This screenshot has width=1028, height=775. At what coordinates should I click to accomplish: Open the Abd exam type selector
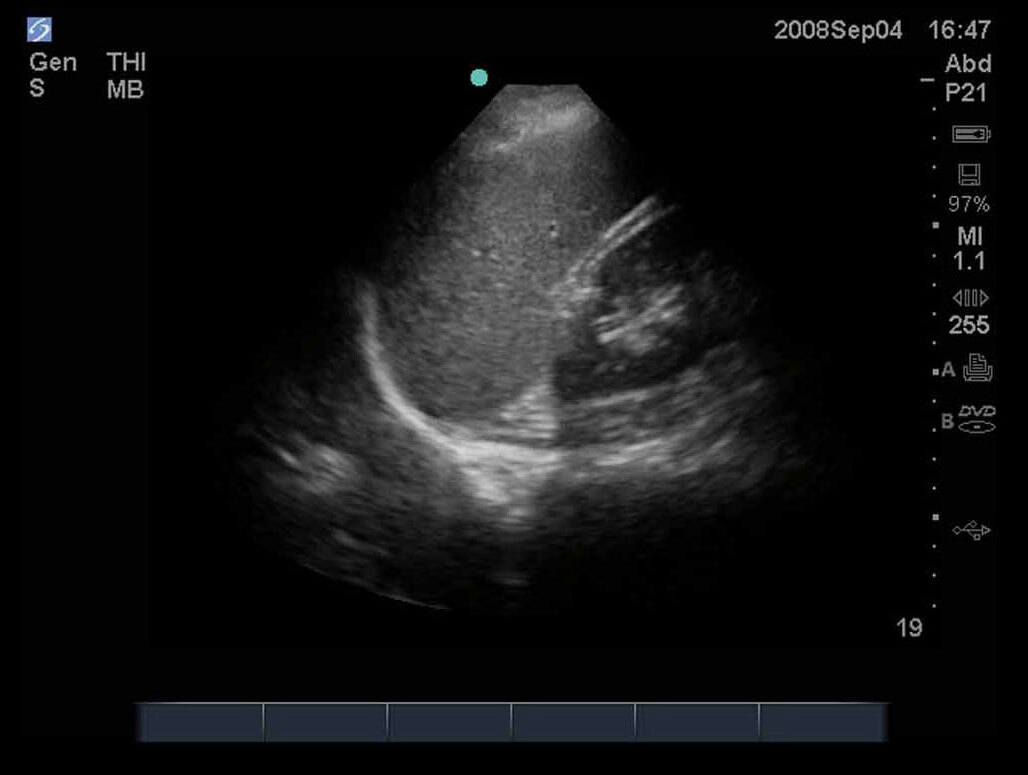coord(968,64)
